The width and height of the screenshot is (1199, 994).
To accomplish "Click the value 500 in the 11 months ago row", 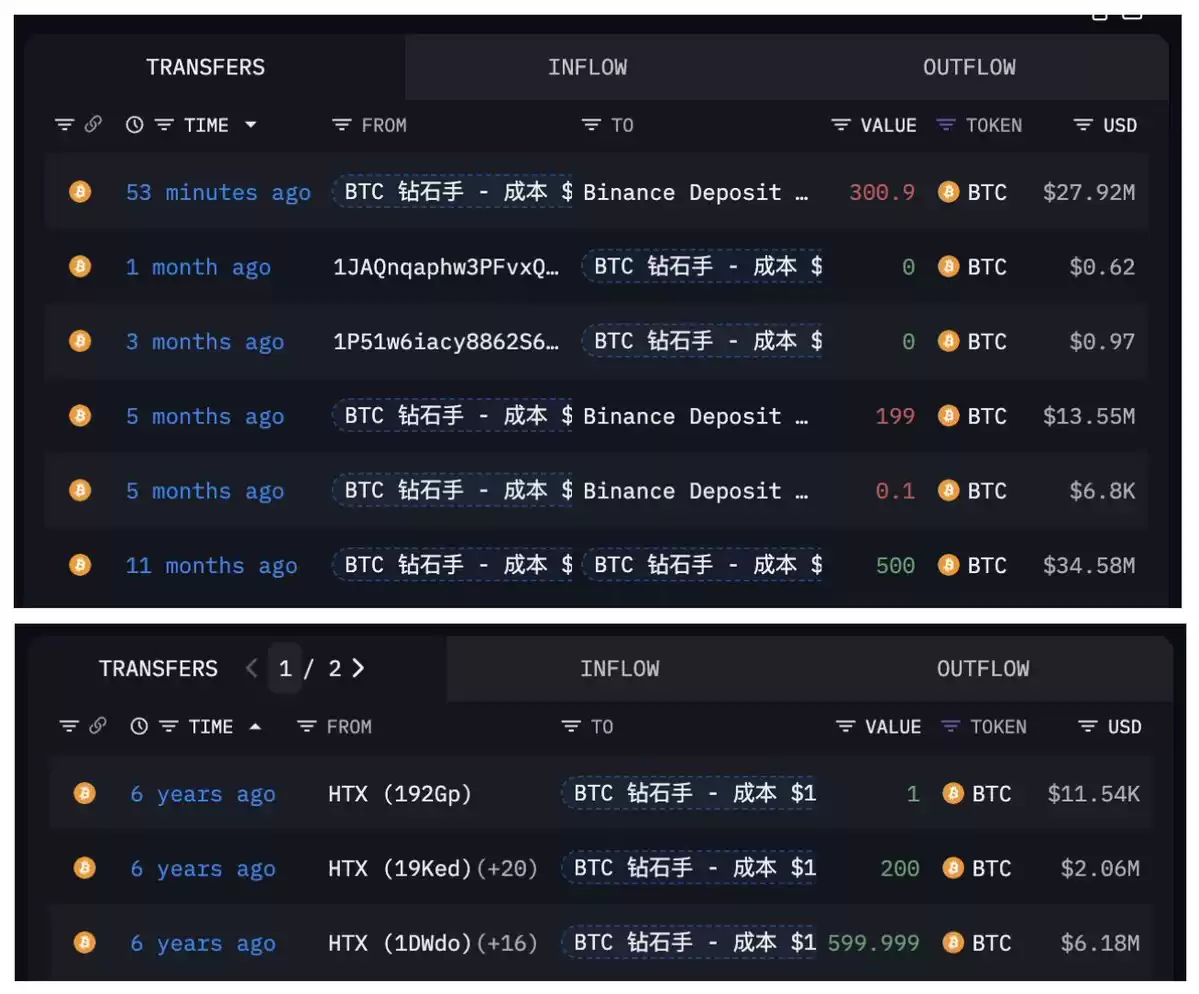I will click(895, 566).
